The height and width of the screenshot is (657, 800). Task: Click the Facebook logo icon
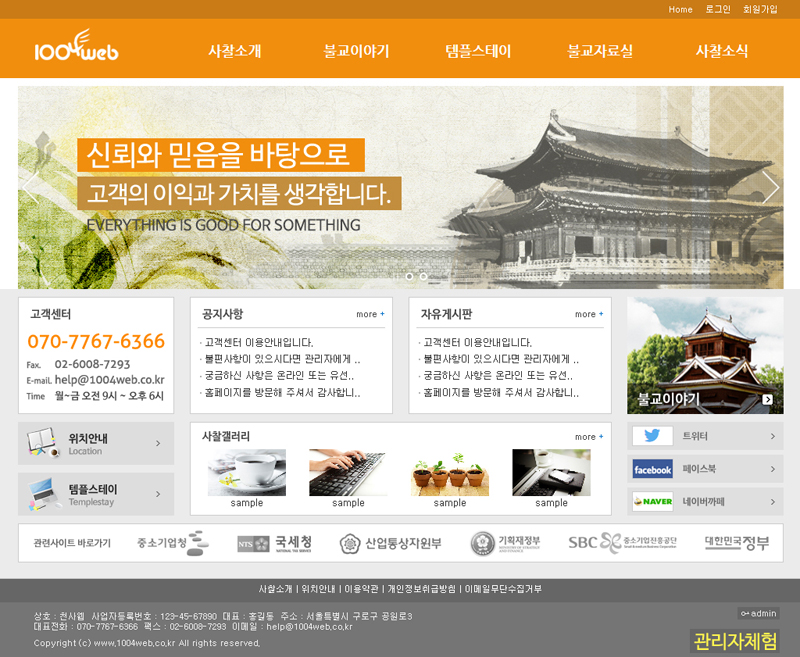(x=652, y=469)
